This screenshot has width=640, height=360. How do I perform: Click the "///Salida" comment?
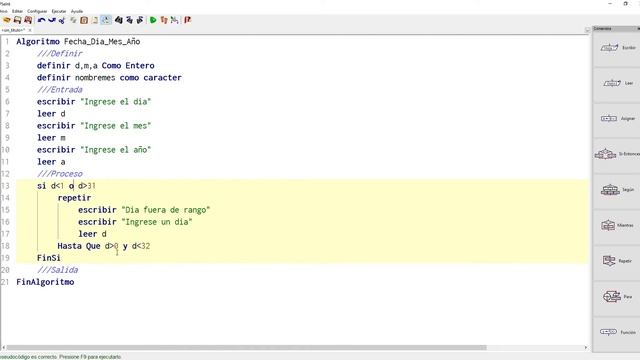[x=58, y=270]
